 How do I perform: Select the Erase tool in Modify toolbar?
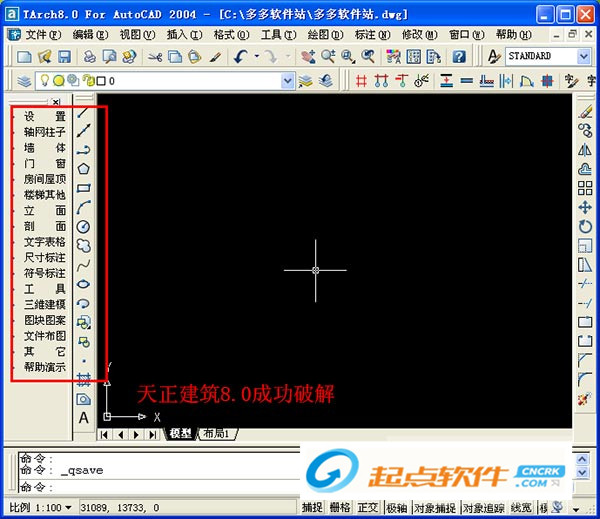(585, 112)
